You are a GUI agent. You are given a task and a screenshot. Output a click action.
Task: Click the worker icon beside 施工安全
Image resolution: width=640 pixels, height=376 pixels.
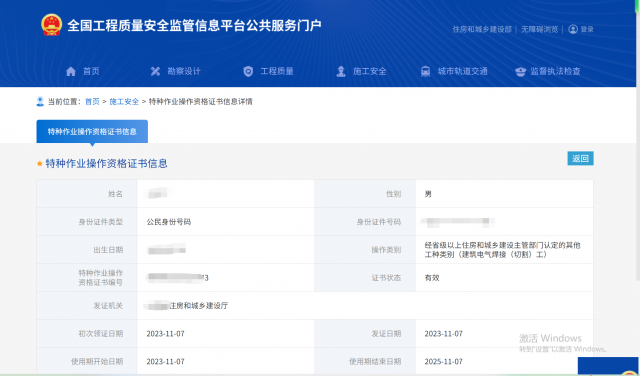pos(341,71)
